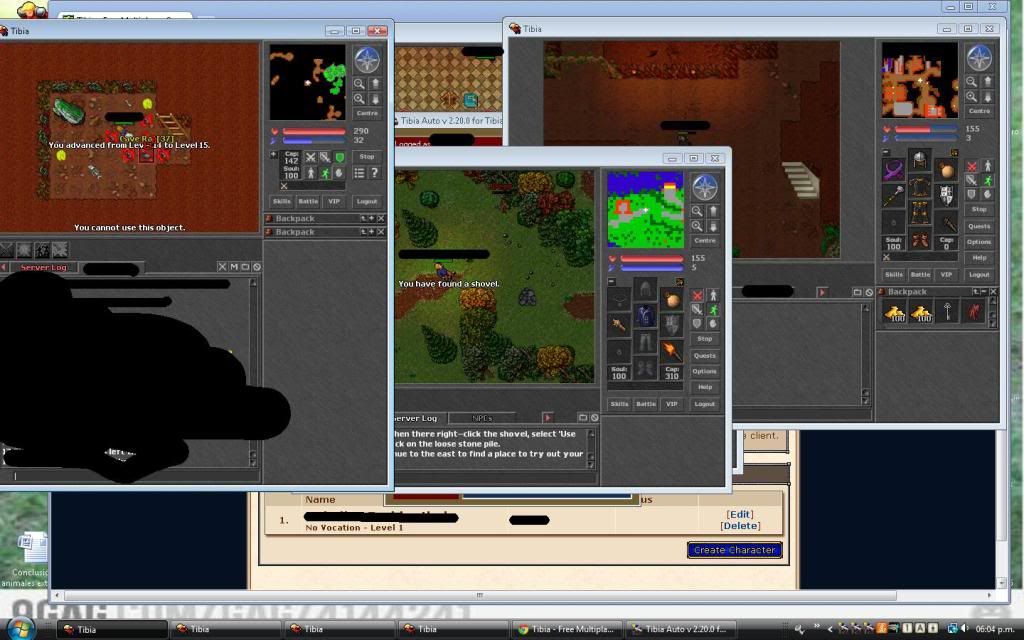Click Edit link for character 1
The image size is (1024, 640).
point(740,514)
